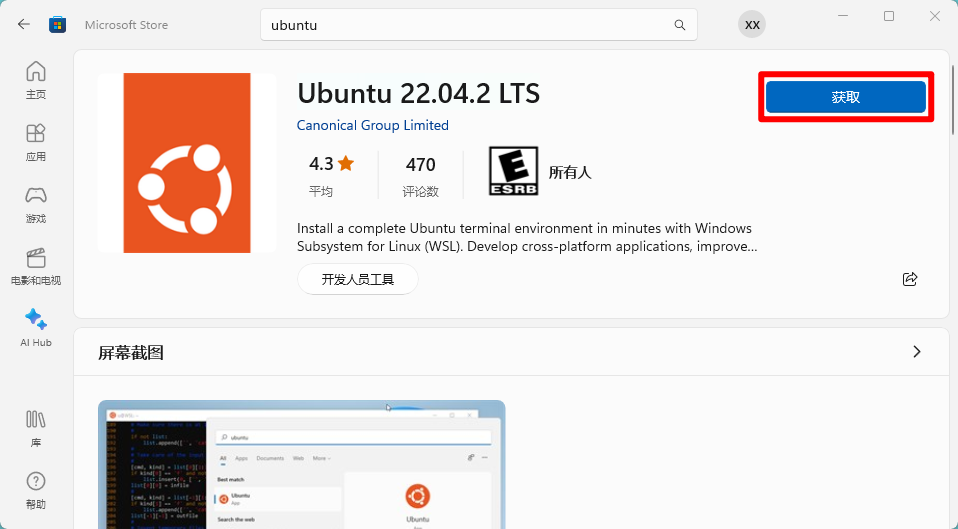958x529 pixels.
Task: Click the 4.3 average star rating
Action: [x=331, y=174]
